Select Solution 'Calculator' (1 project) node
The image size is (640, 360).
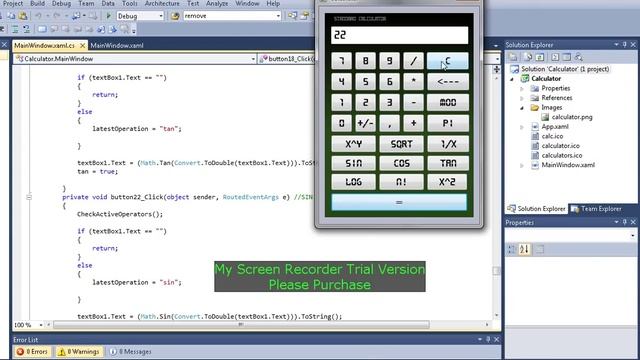565,69
